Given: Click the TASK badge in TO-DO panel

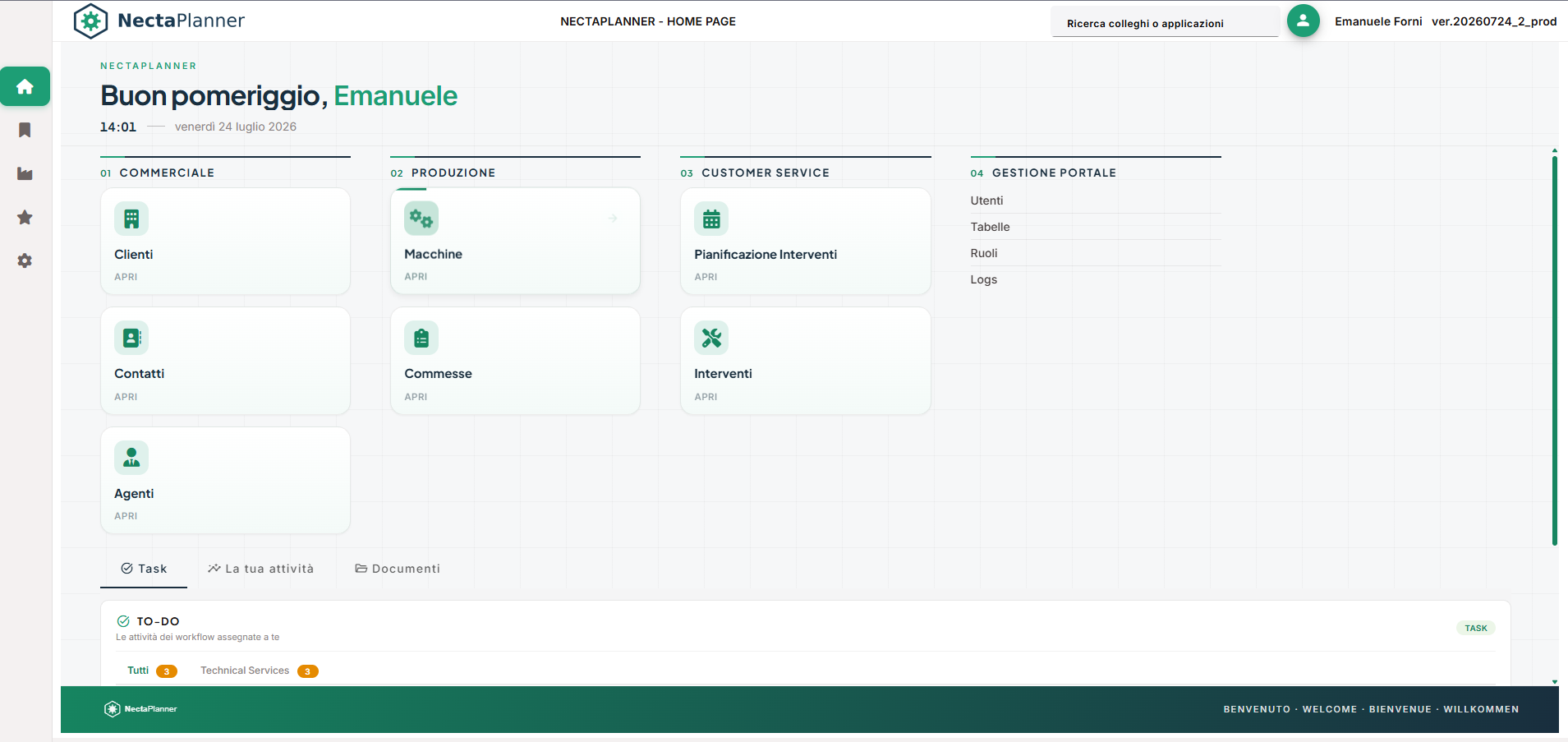Looking at the screenshot, I should [x=1475, y=628].
